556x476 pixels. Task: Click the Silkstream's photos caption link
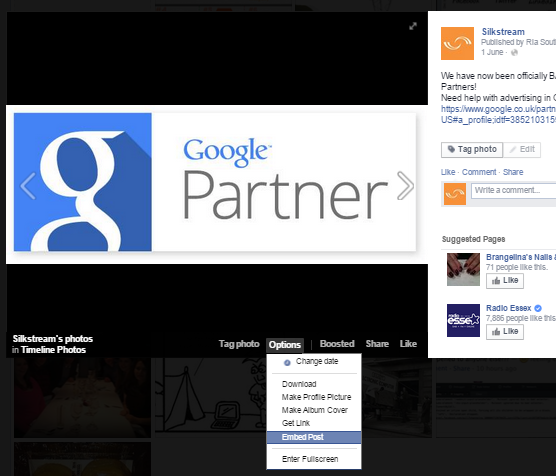53,339
